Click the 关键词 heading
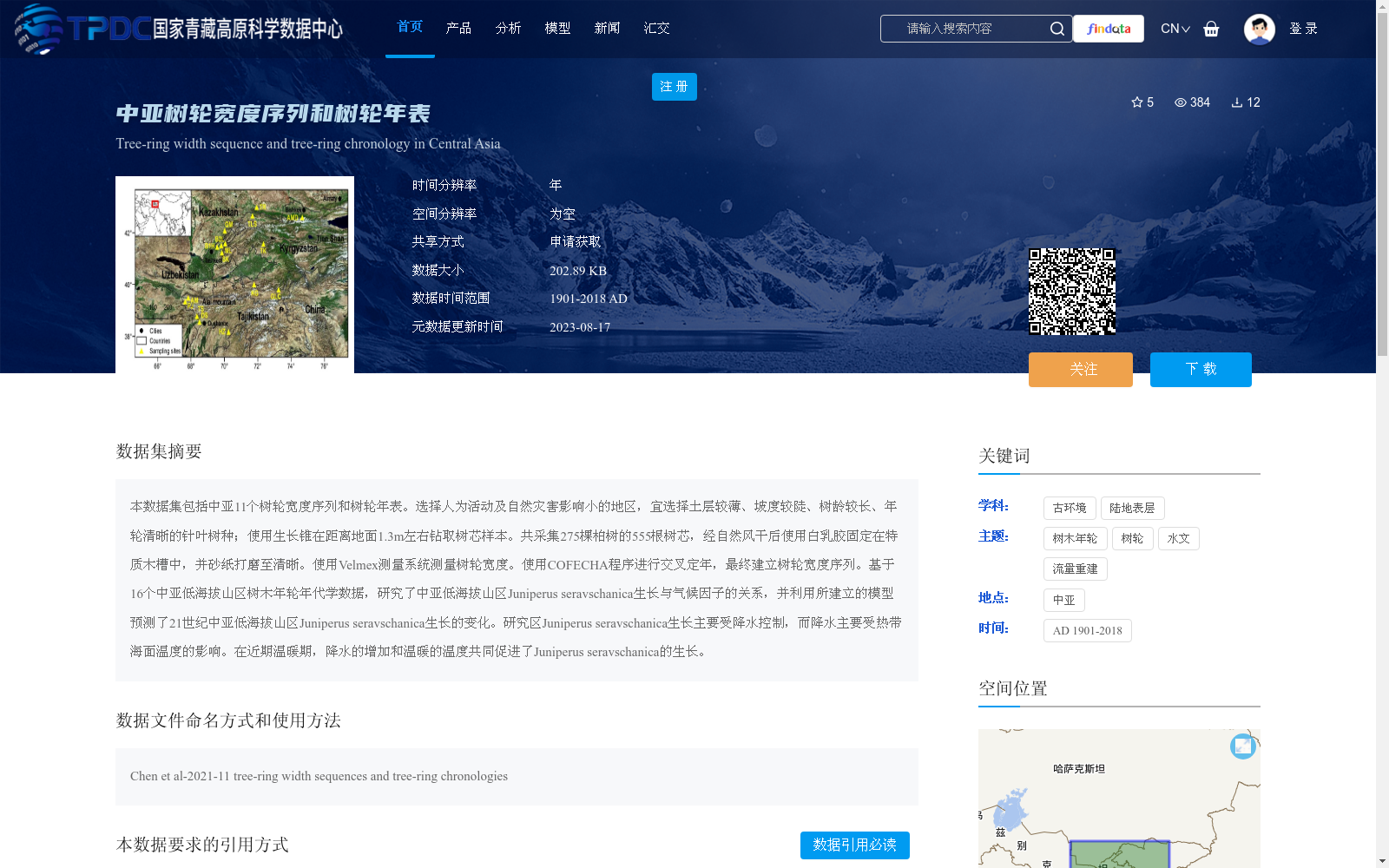 tap(1004, 456)
